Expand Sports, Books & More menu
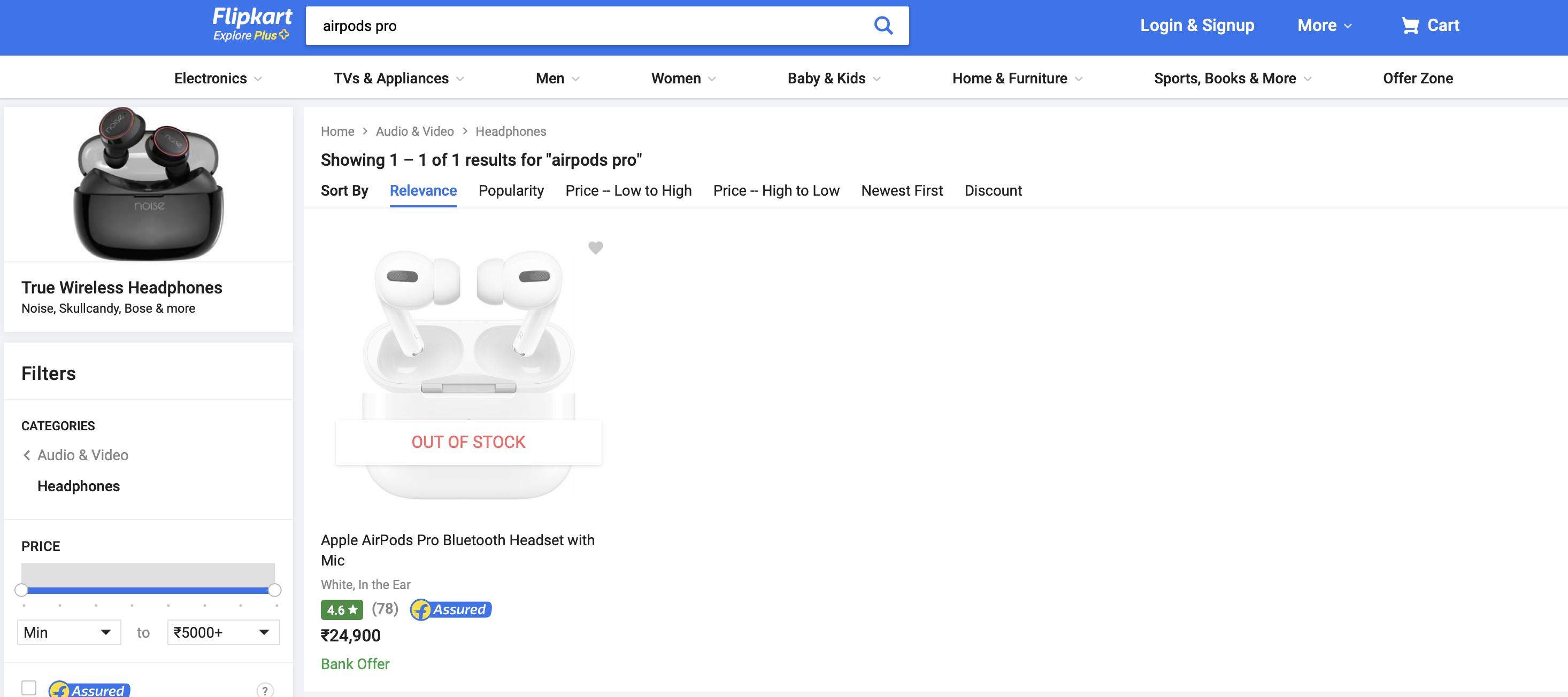Screen dimensions: 1568x697 pos(1232,79)
